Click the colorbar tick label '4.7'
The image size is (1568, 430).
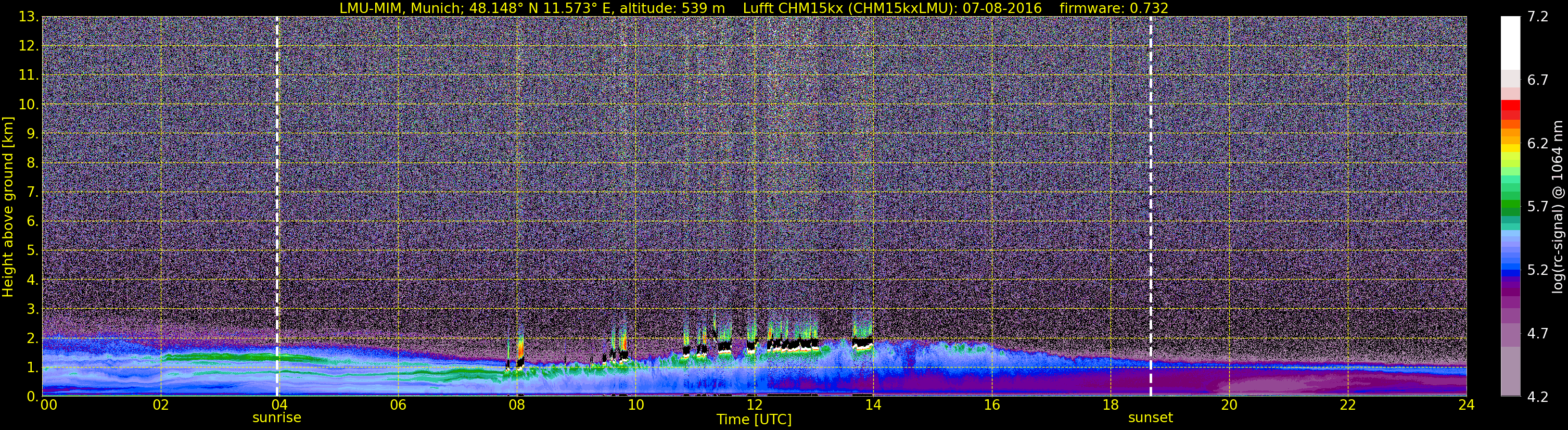[x=1538, y=333]
